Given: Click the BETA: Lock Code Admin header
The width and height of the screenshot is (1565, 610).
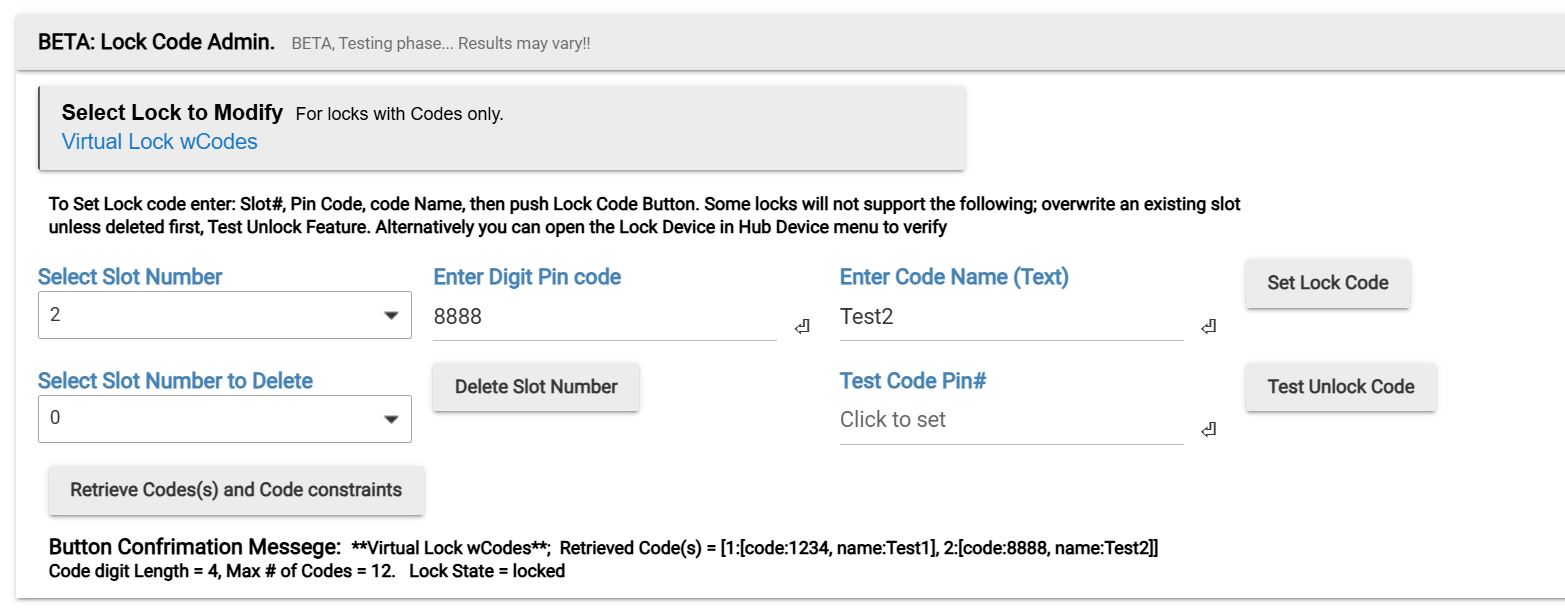Looking at the screenshot, I should (x=156, y=43).
